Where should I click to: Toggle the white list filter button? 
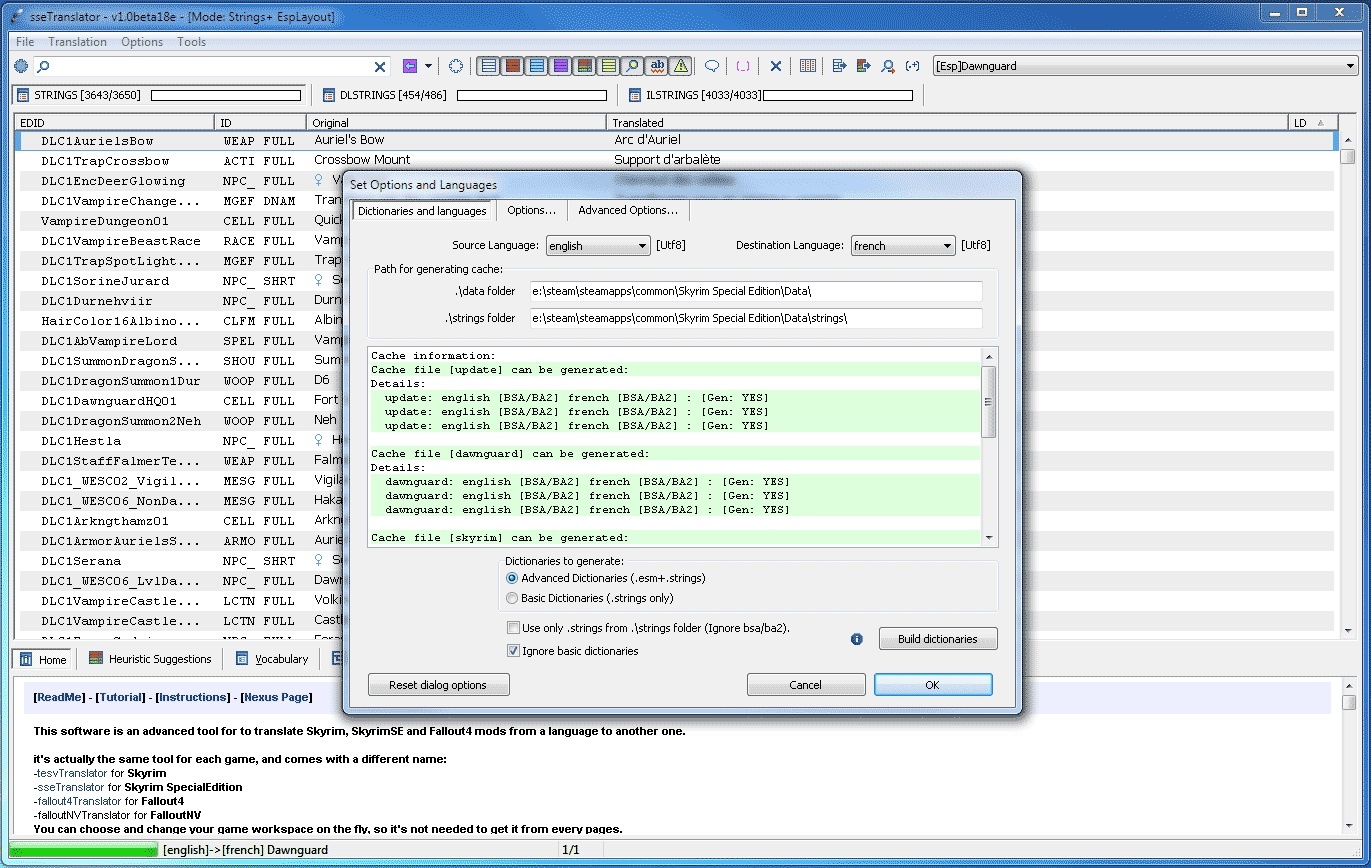(x=488, y=66)
